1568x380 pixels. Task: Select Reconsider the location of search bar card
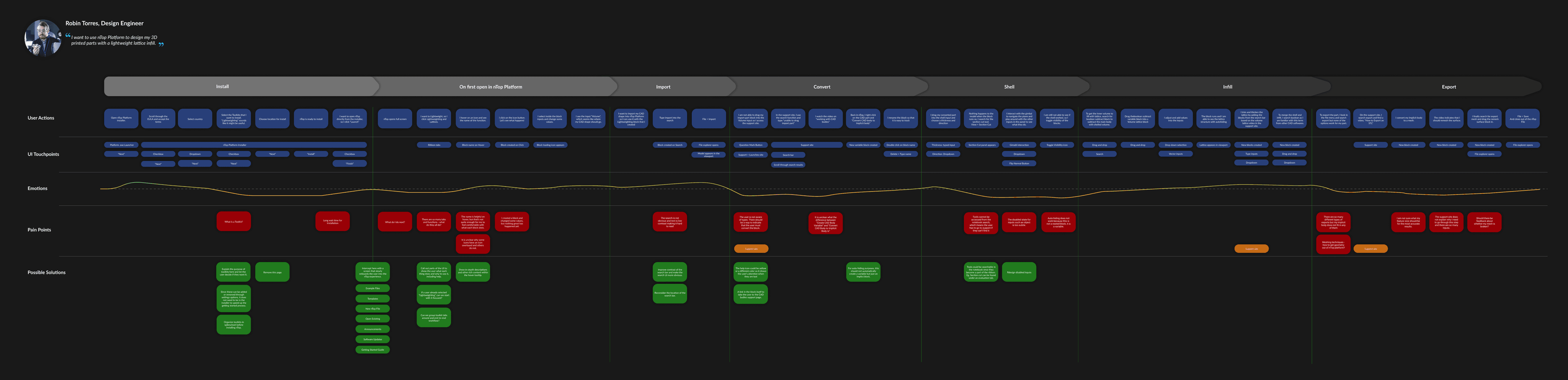670,293
